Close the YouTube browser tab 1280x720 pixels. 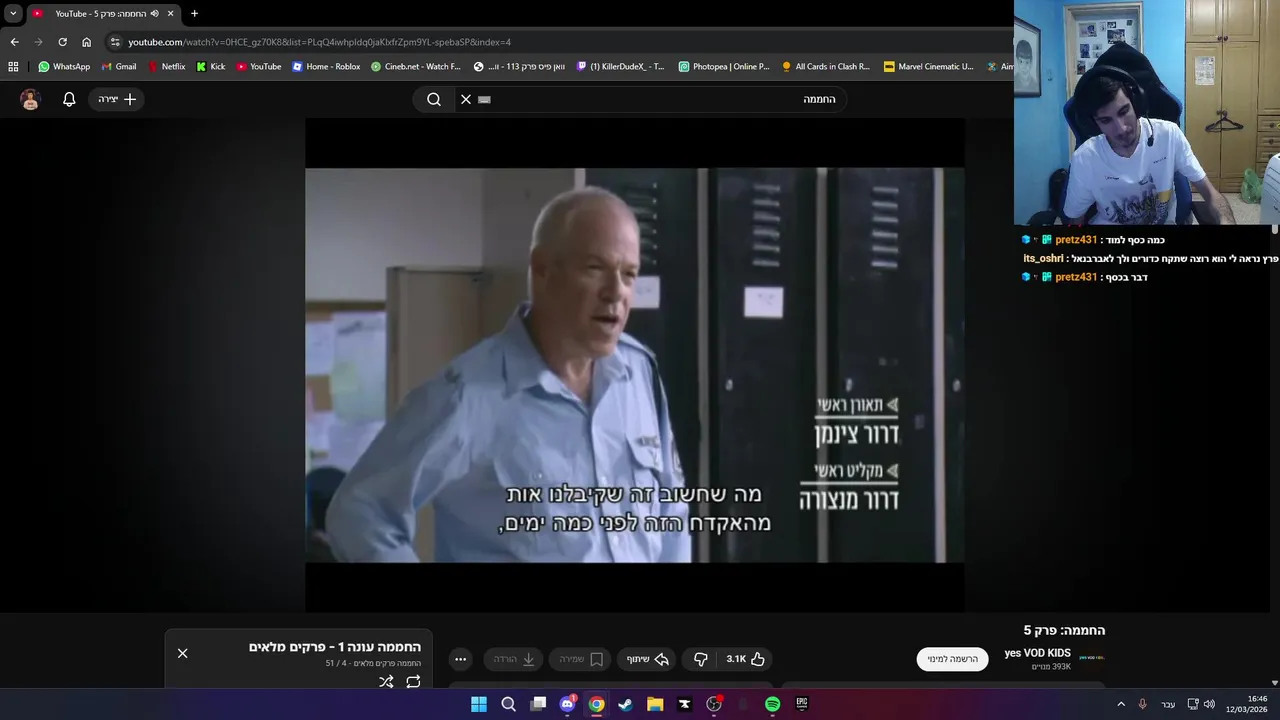(170, 14)
